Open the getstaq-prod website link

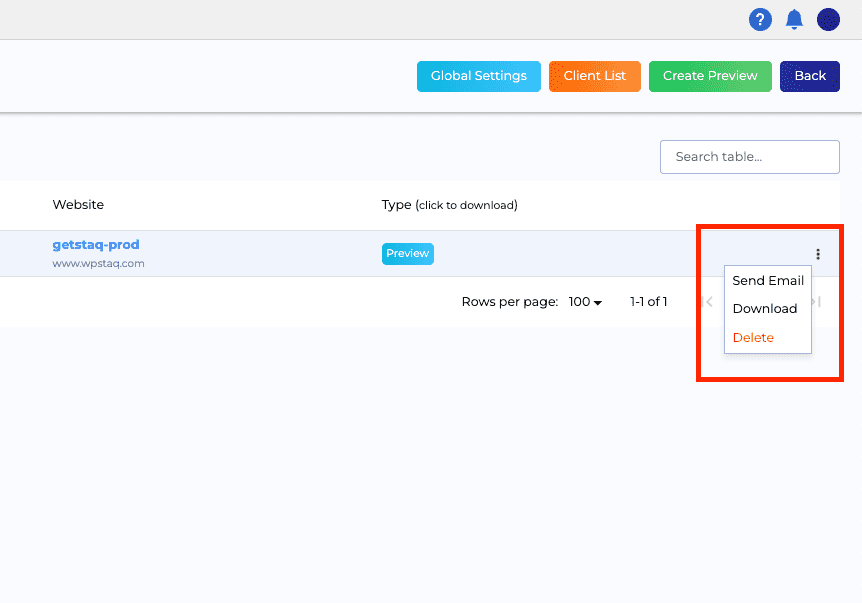tap(97, 244)
